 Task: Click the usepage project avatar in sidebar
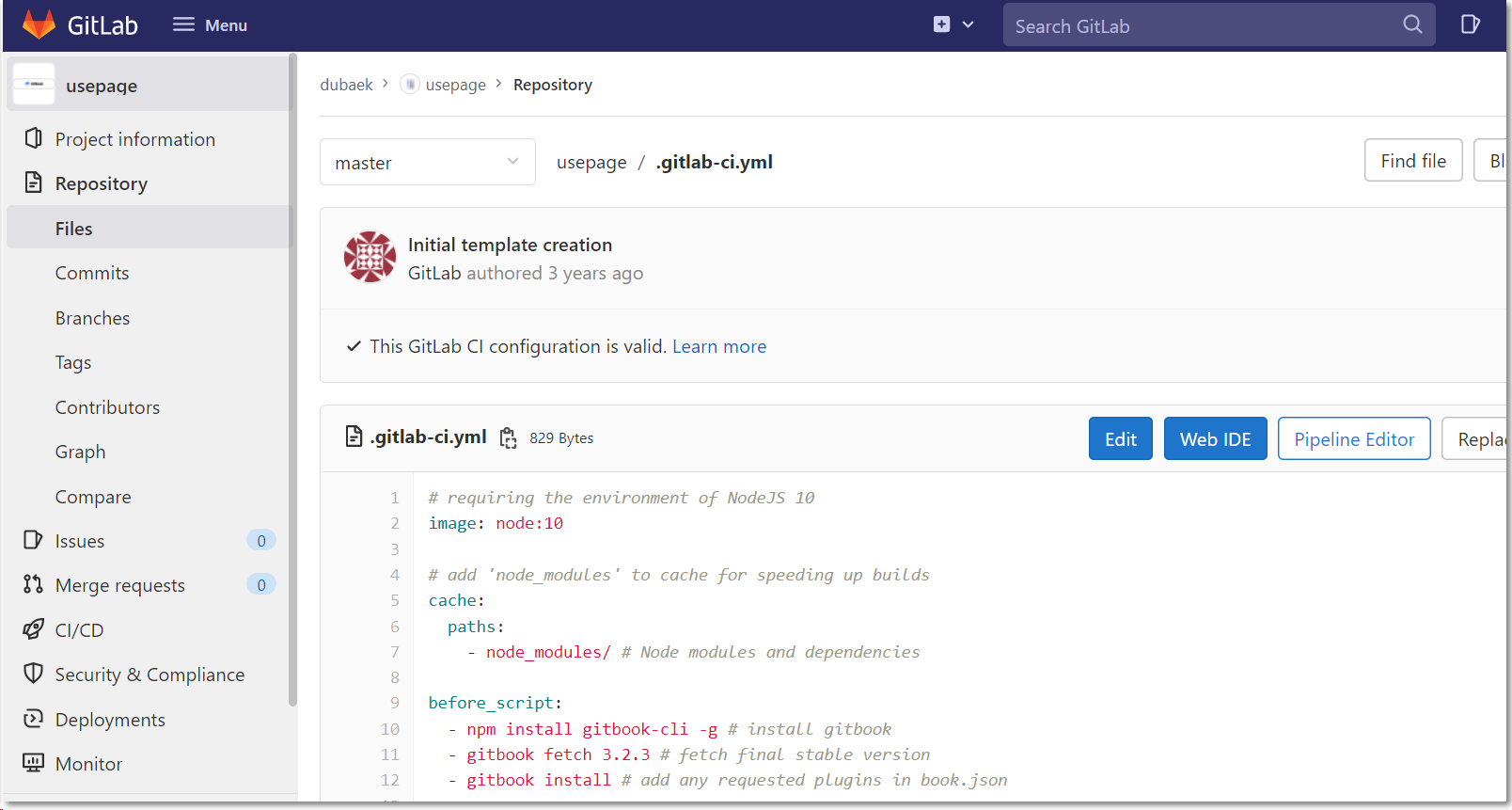34,85
